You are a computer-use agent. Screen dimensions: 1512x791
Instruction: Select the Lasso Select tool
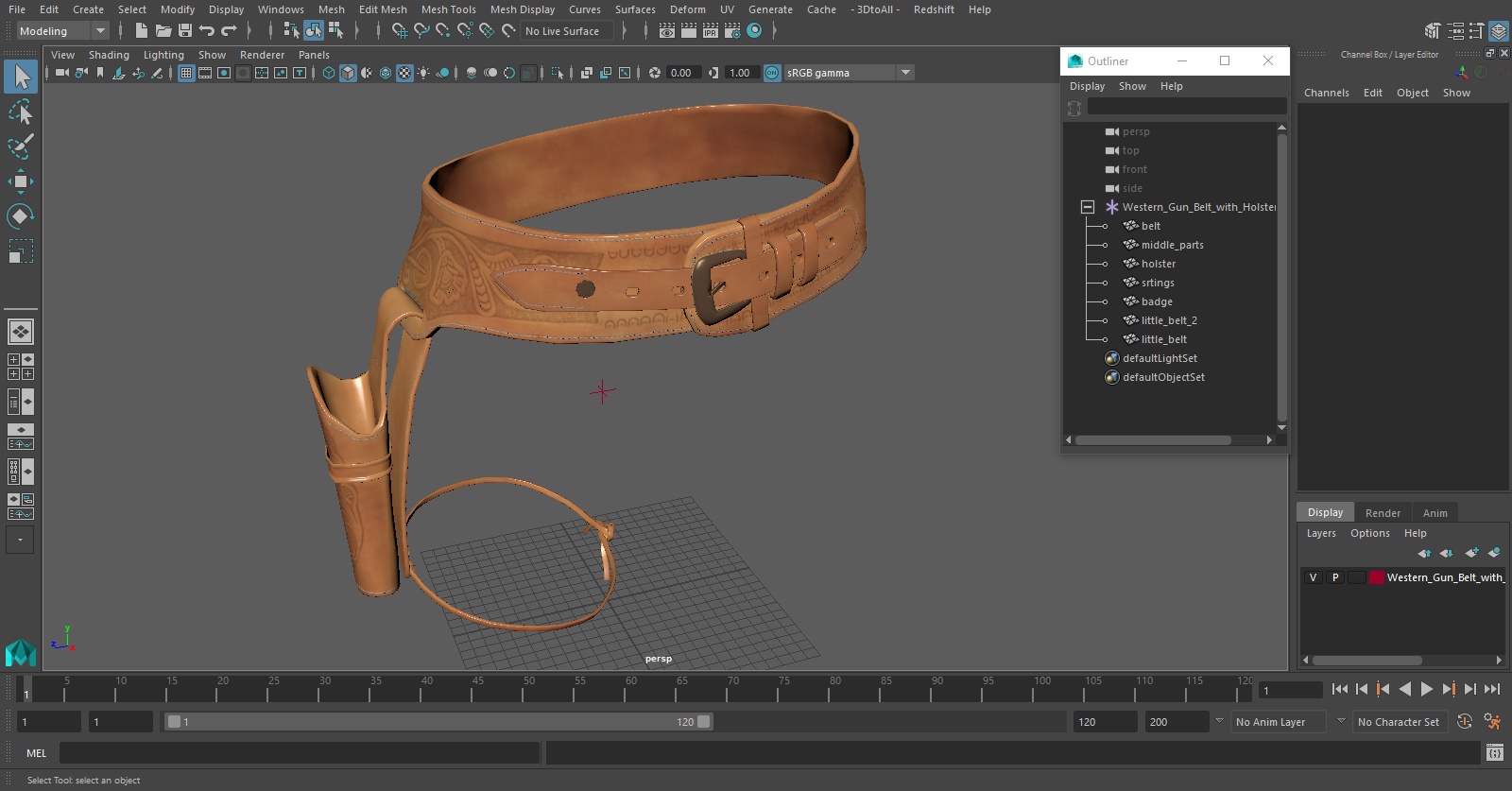pos(20,112)
